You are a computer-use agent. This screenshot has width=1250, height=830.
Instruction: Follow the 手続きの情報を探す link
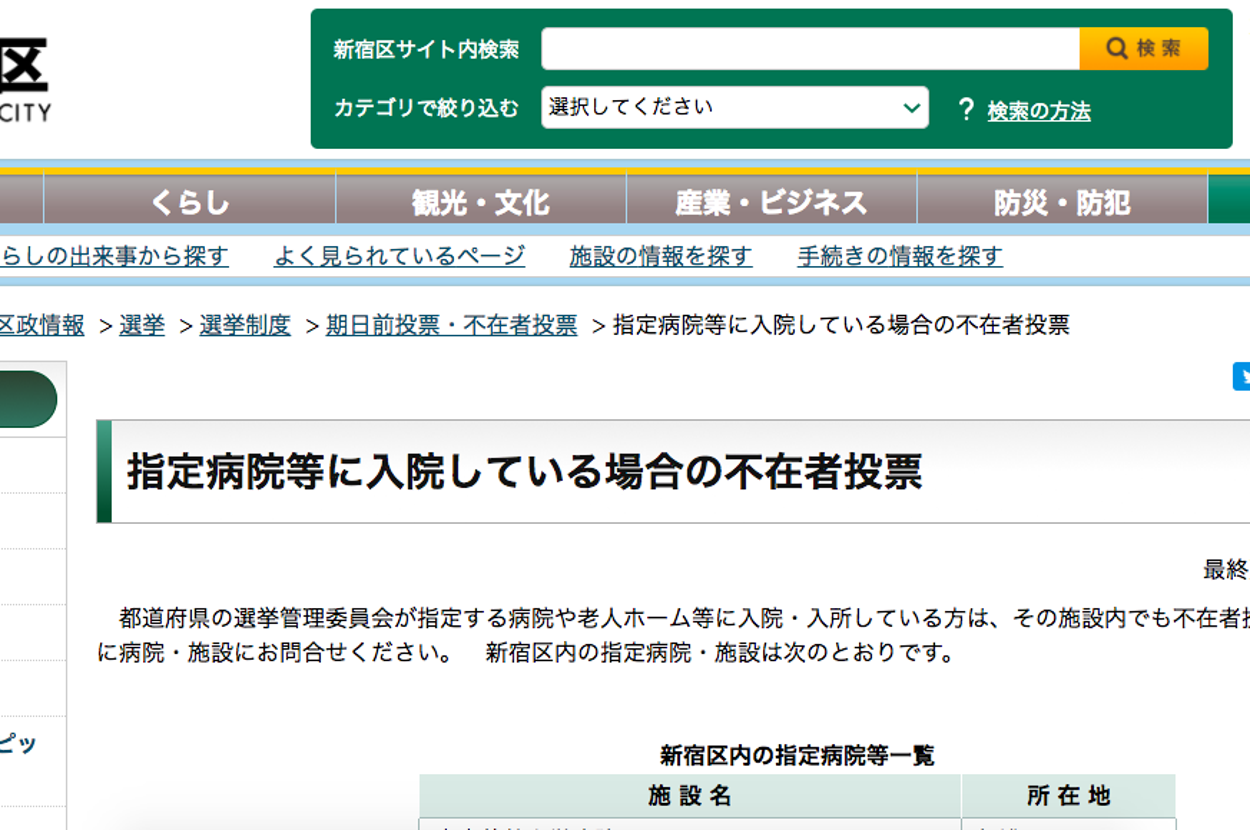[899, 256]
